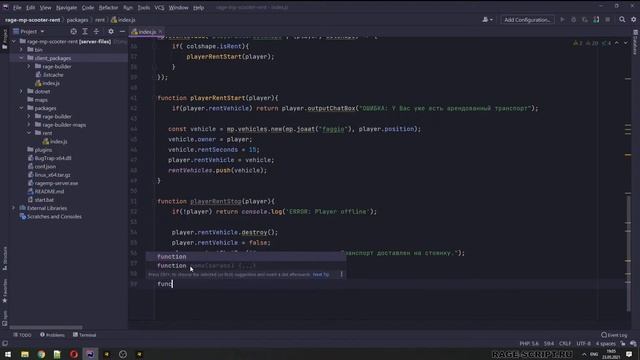Screen dimensions: 640x360
Task: Click the highlighted listener icon in toolbar
Action: pyautogui.click(x=596, y=20)
